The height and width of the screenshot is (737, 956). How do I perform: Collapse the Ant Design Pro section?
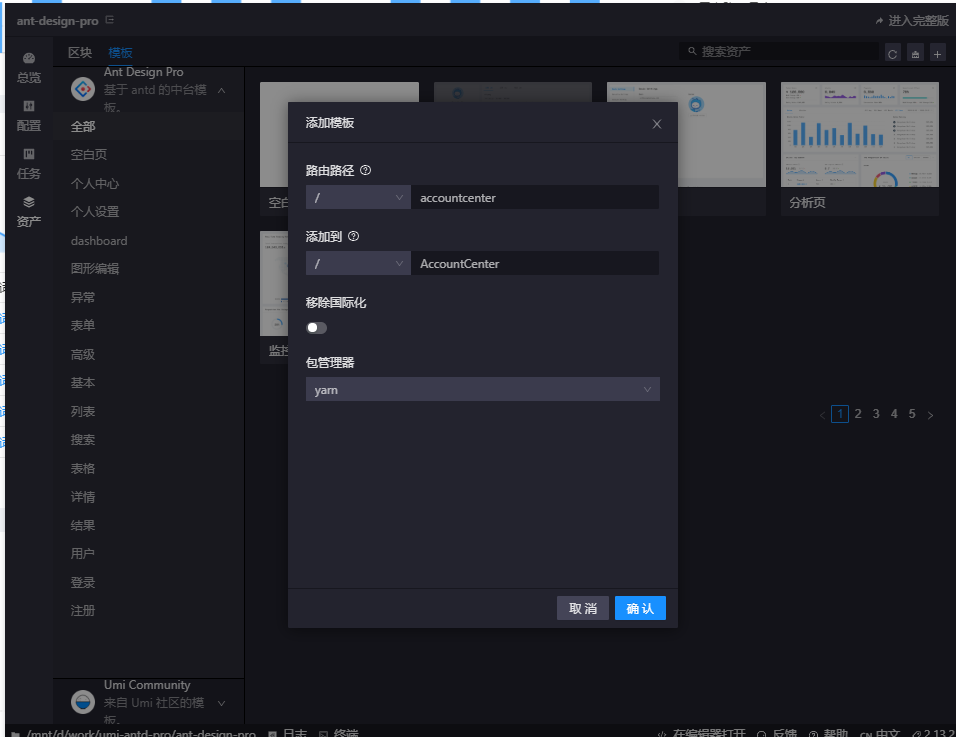(222, 90)
